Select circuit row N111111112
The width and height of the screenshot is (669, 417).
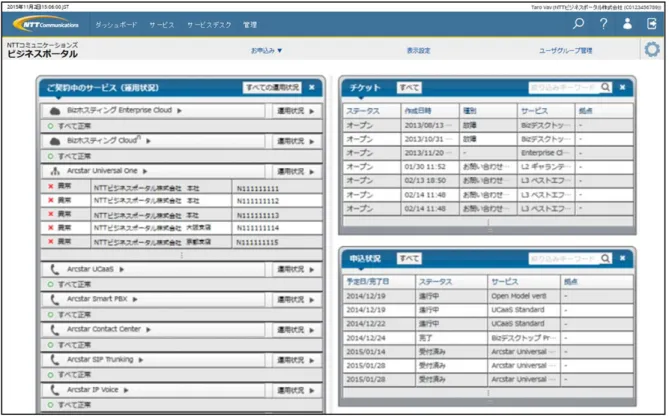click(182, 200)
